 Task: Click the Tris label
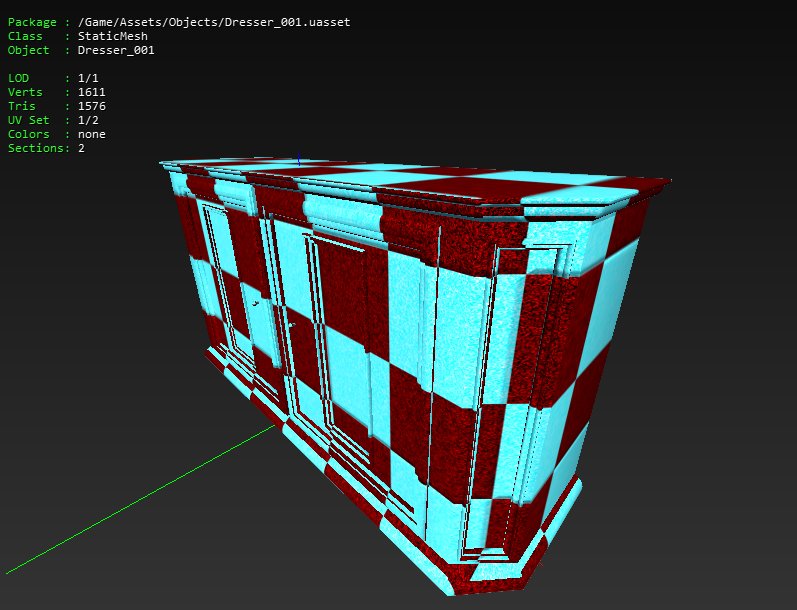22,106
